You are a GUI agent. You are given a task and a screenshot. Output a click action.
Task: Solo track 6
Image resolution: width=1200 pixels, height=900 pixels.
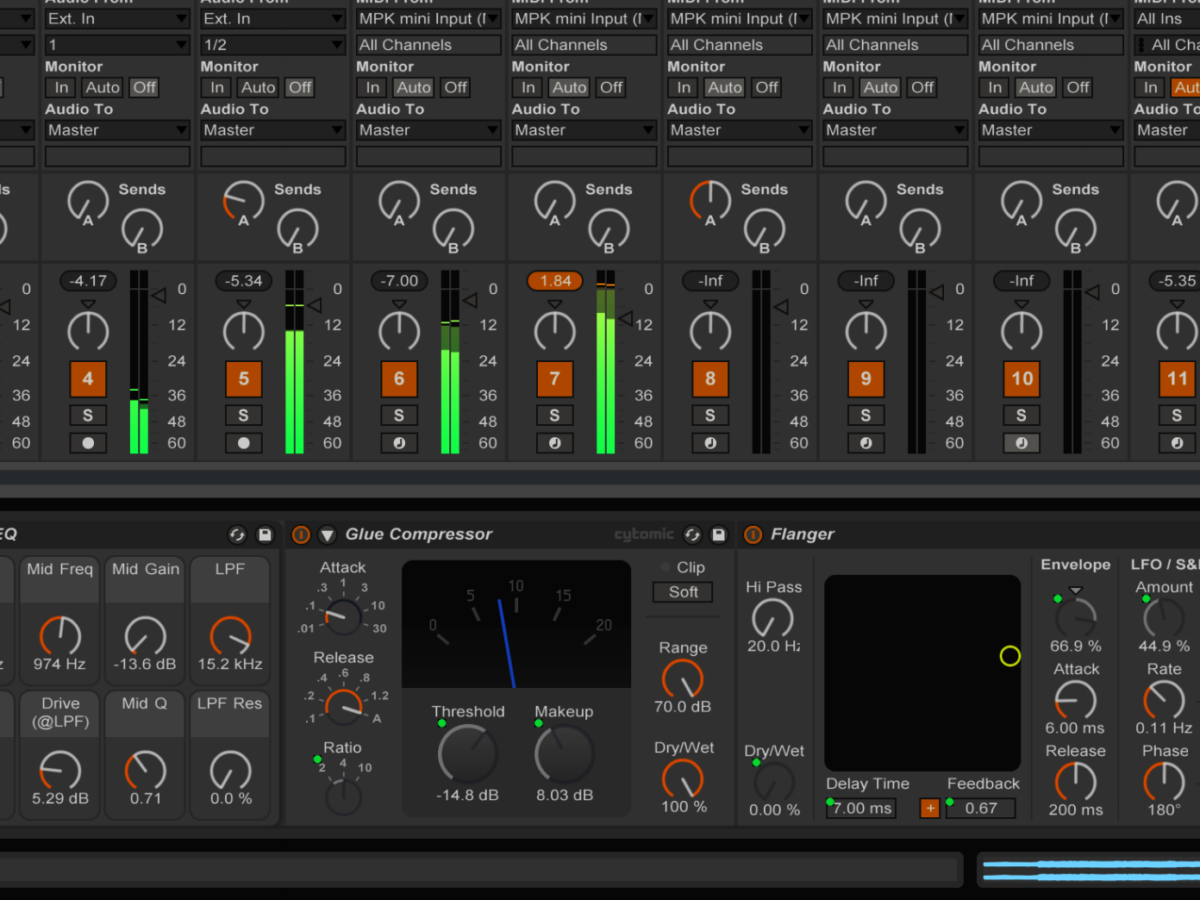[x=399, y=415]
